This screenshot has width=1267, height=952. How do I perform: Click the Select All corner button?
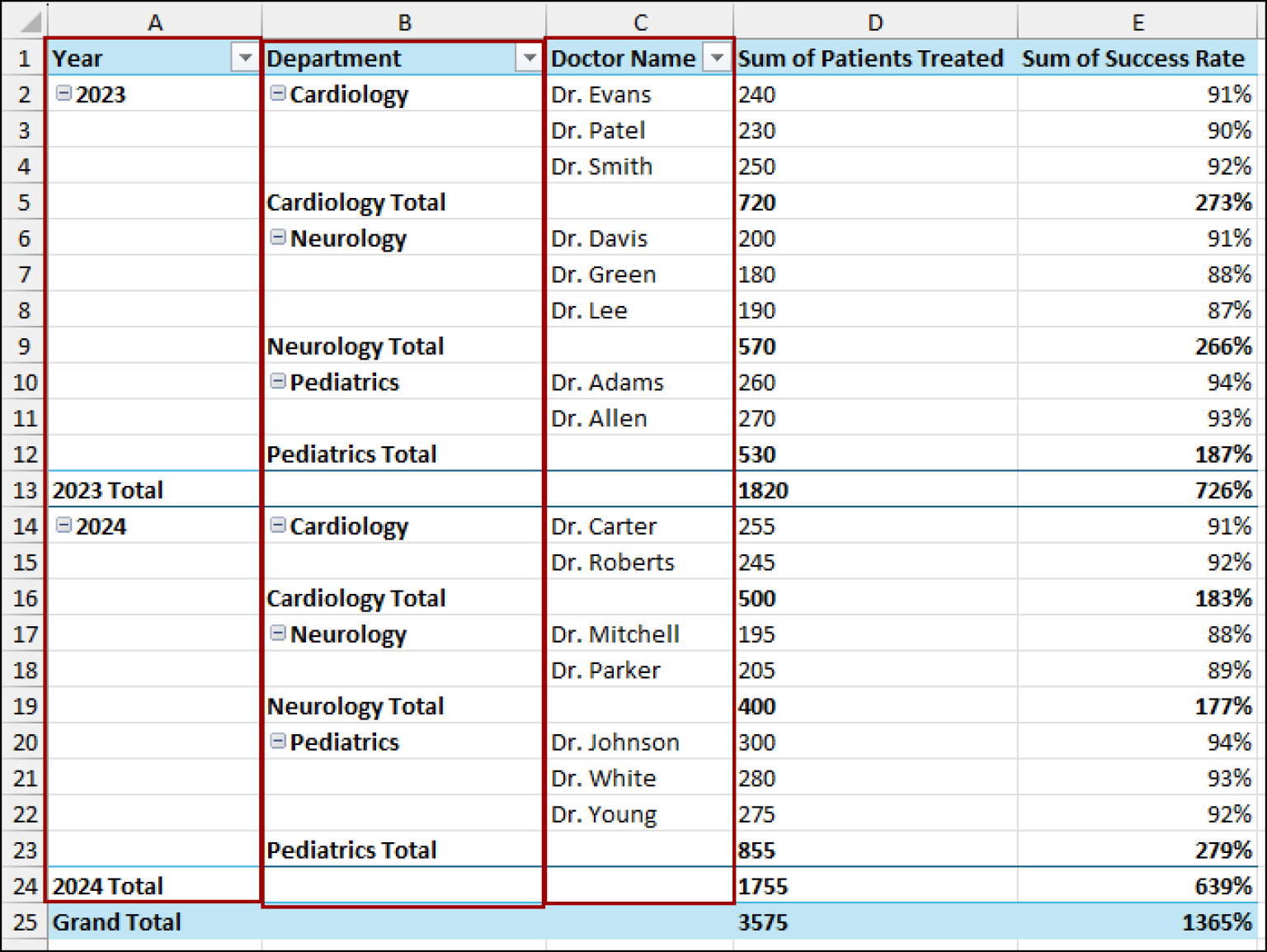click(24, 22)
